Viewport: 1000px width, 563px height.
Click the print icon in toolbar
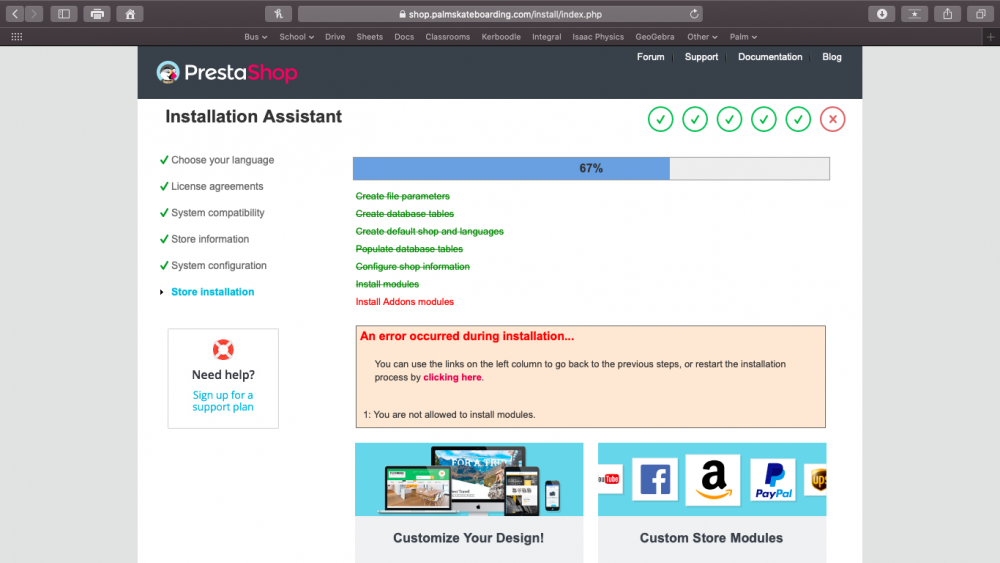[97, 13]
